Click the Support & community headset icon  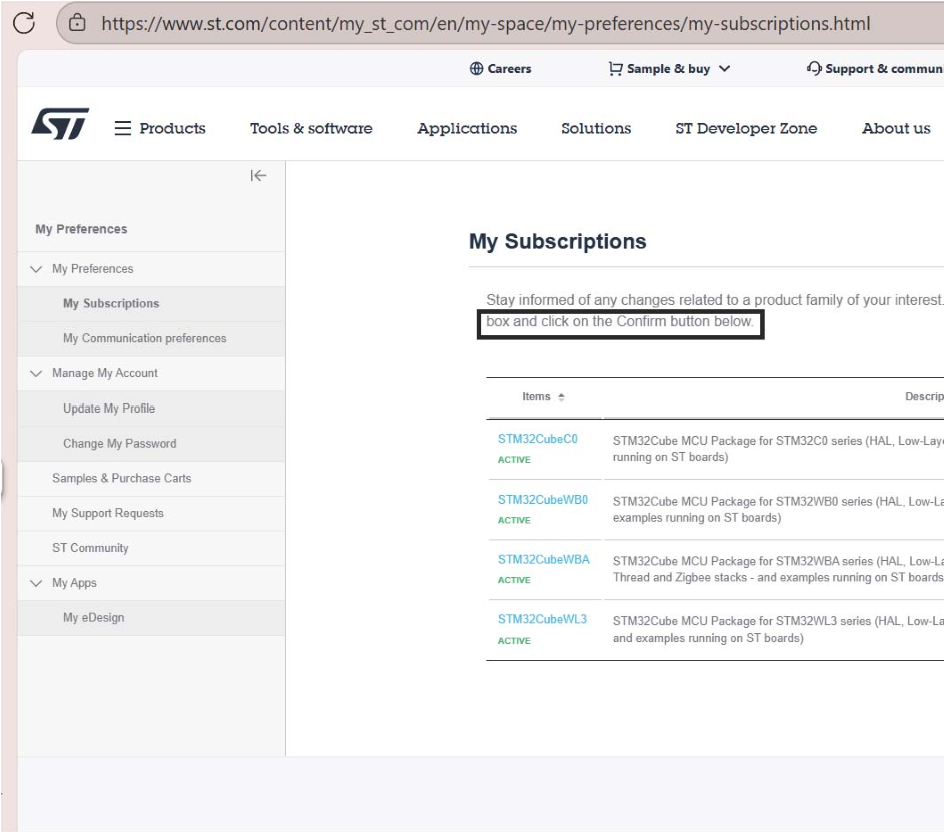(x=814, y=68)
